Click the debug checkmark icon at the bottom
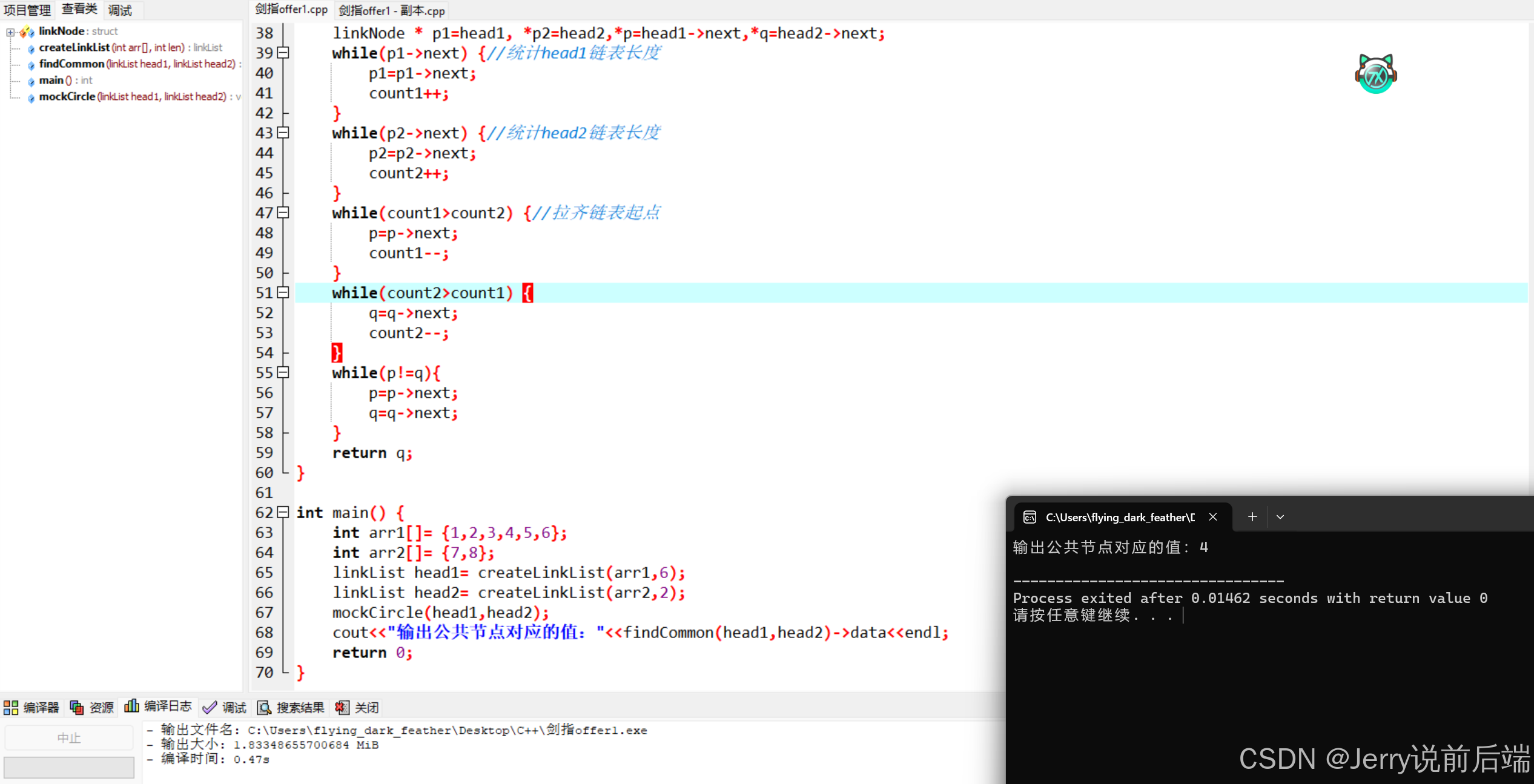The width and height of the screenshot is (1534, 784). 210,707
